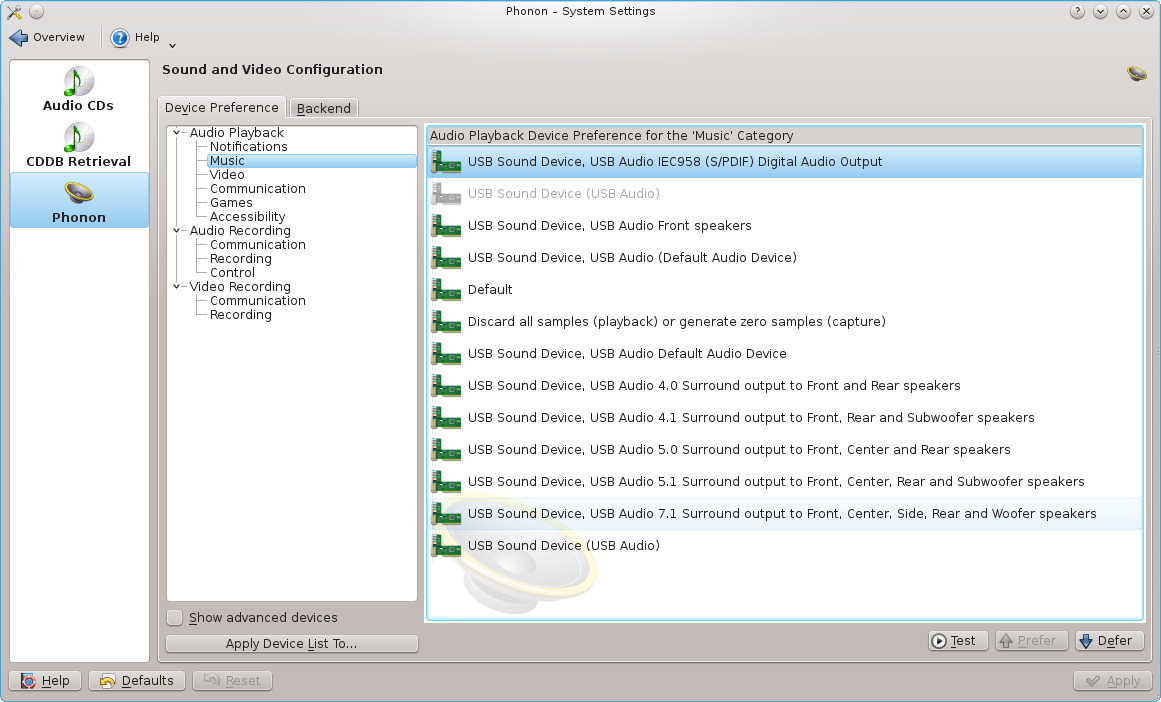Click the sound card icon for 4.1 Surround
Screen dimensions: 1161x702
[446, 417]
